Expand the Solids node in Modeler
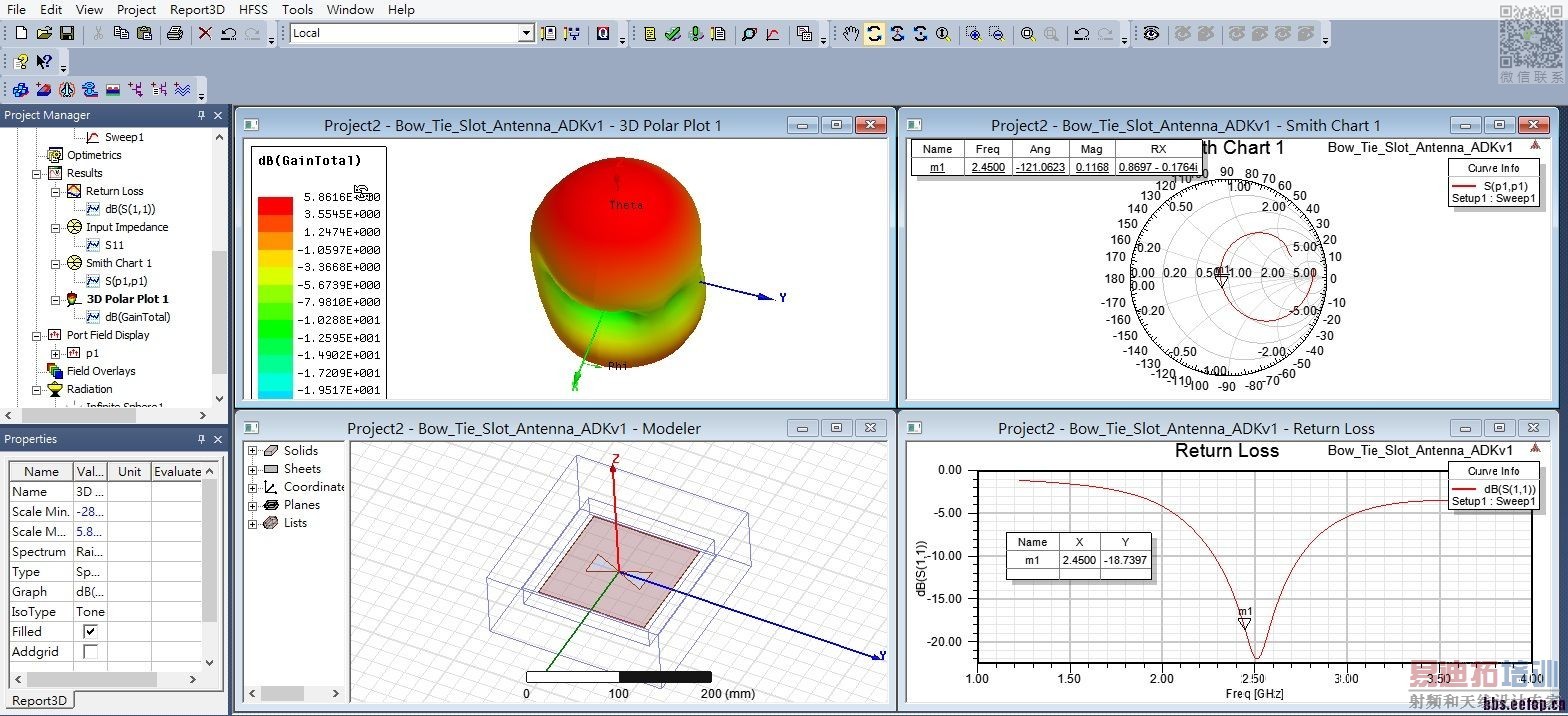 pos(253,452)
